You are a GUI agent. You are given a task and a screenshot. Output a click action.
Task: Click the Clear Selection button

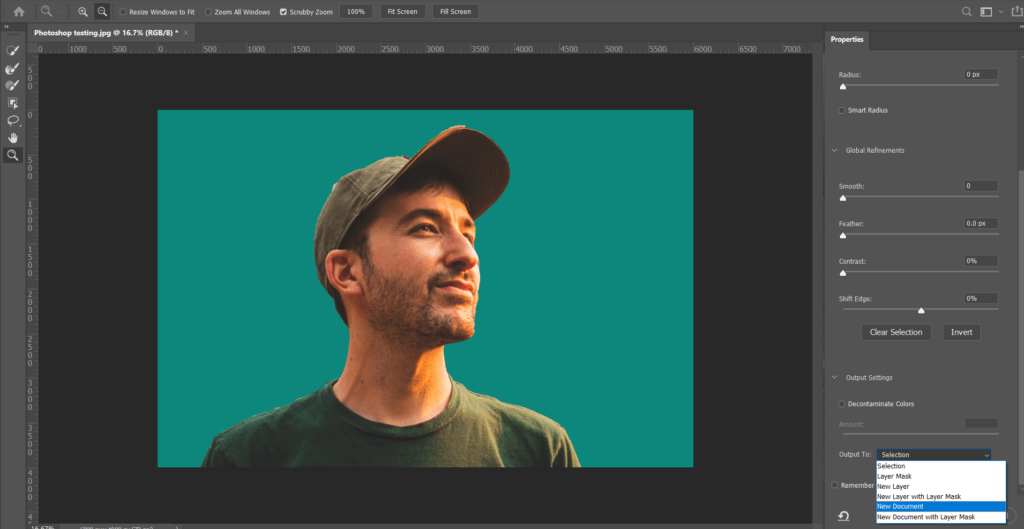coord(896,332)
